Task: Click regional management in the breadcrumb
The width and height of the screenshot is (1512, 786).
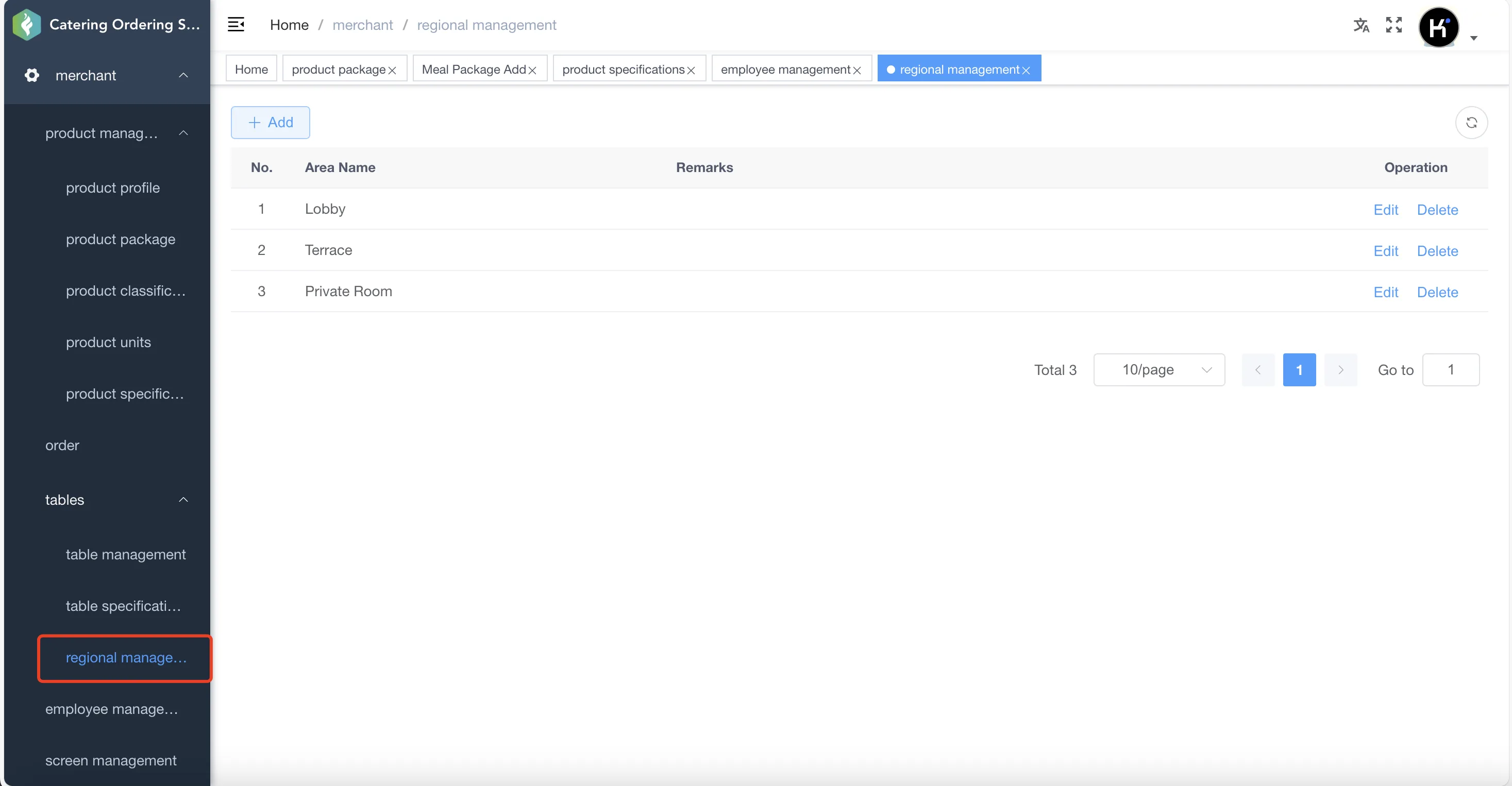Action: click(x=486, y=25)
